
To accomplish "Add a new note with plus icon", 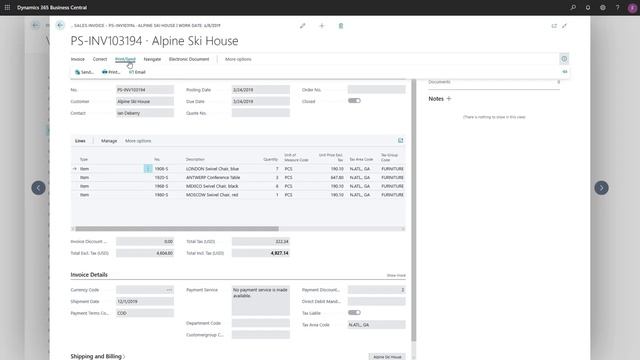I will point(449,98).
